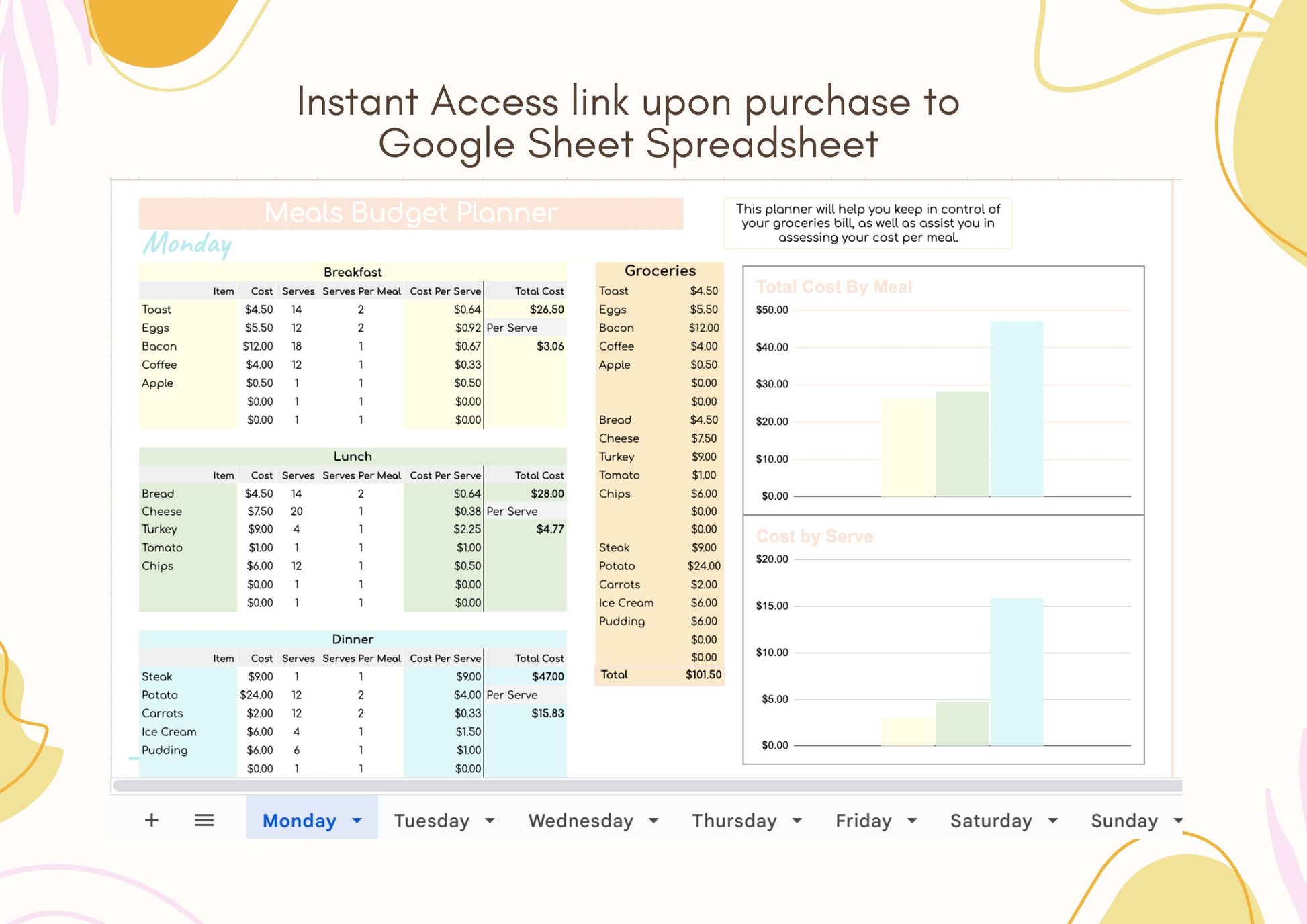
Task: Switch to the Tuesday sheet tab
Action: pos(431,821)
